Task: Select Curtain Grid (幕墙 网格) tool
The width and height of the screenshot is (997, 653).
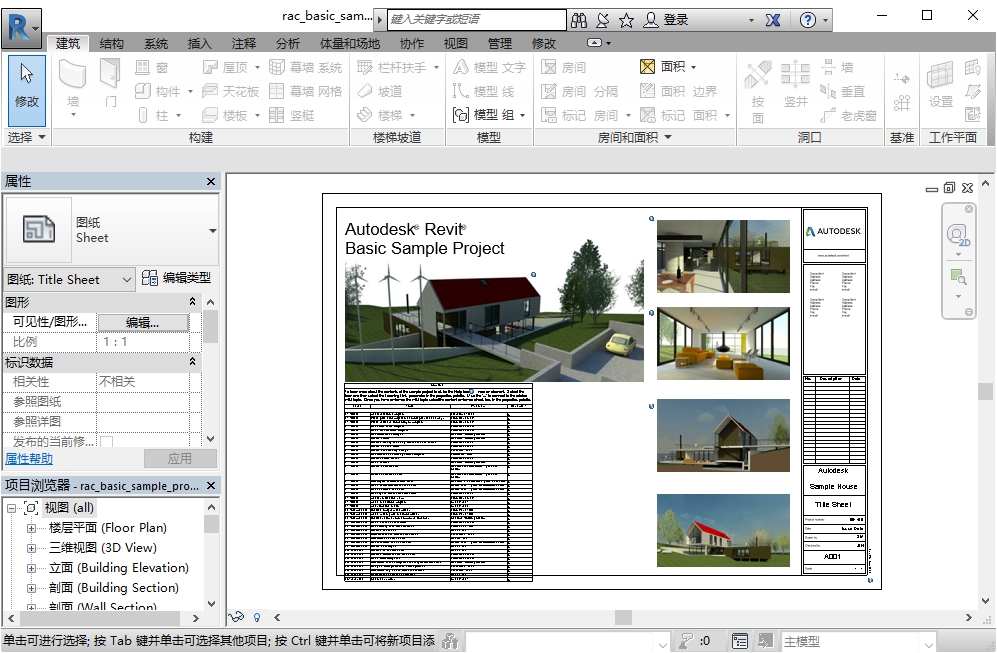Action: (305, 92)
